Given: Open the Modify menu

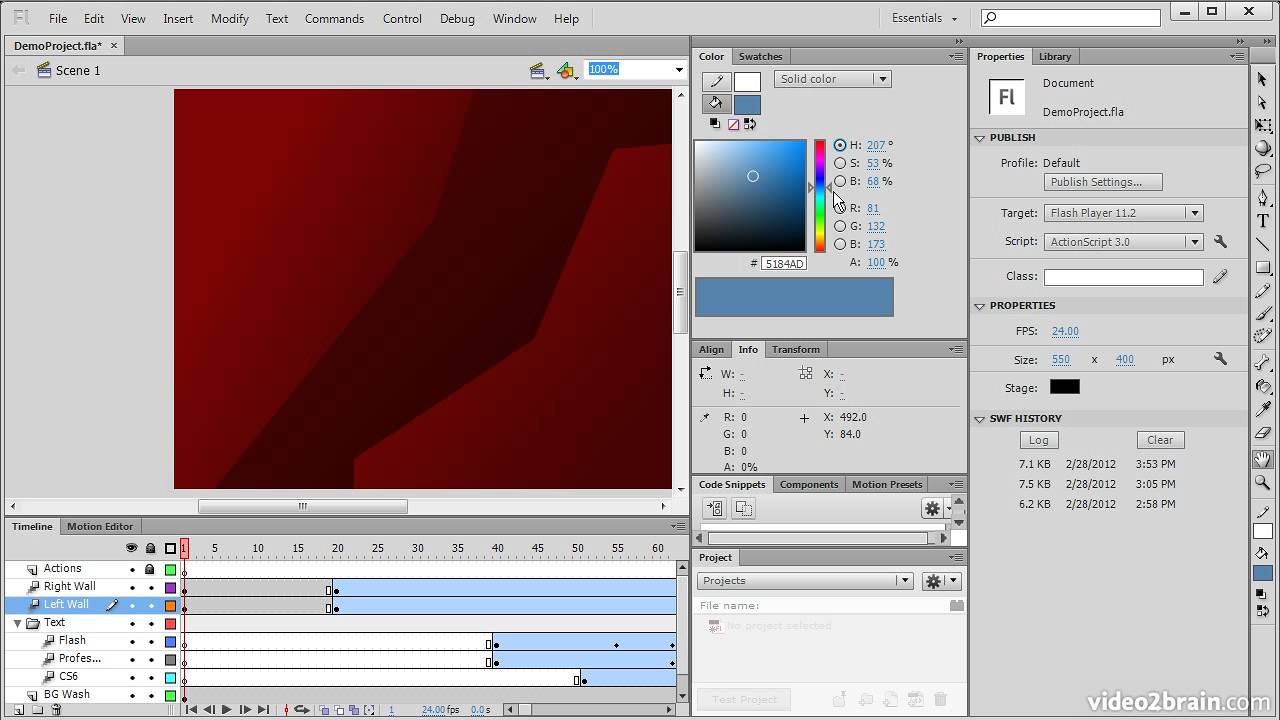Looking at the screenshot, I should (229, 18).
